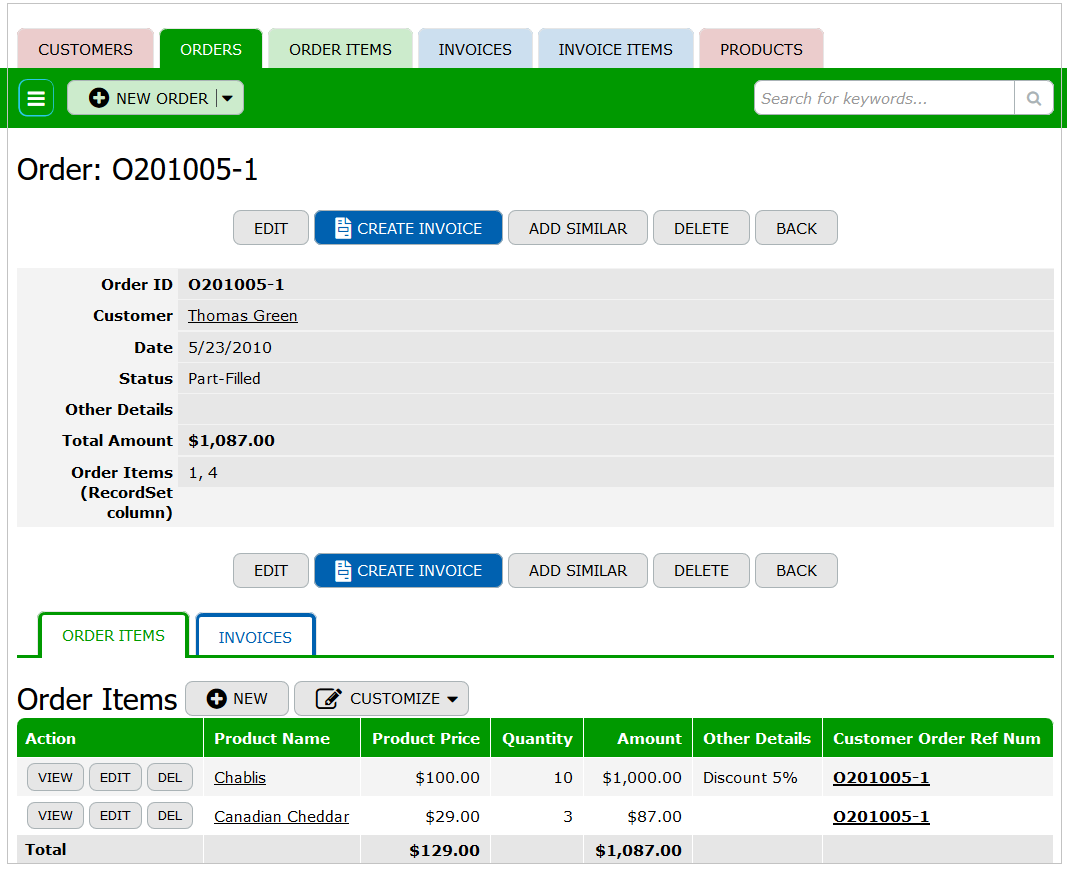The width and height of the screenshot is (1067, 873).
Task: Select the Invoice Items tab
Action: (615, 49)
